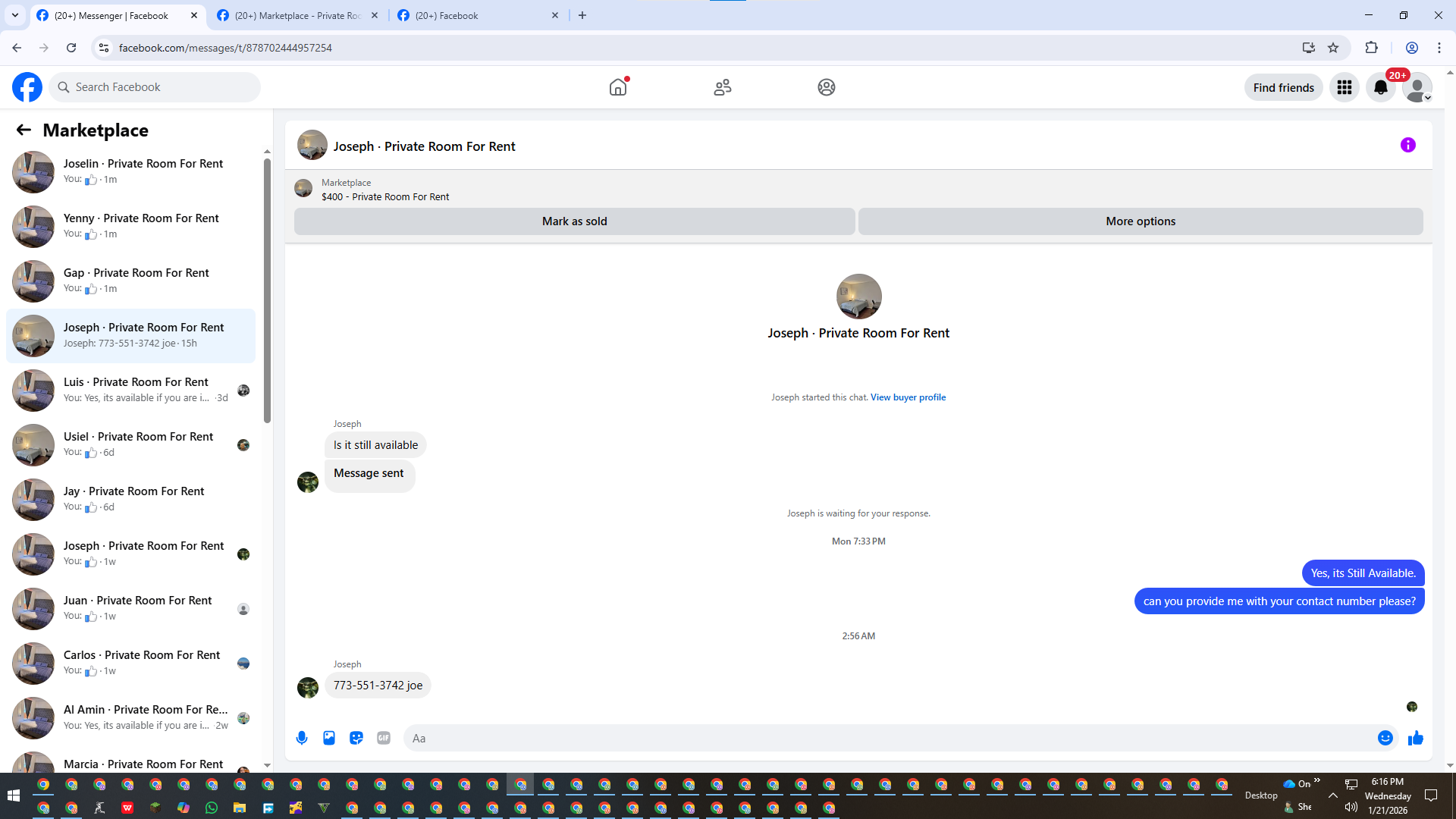Open Chrome tab search dropdown arrow
This screenshot has height=819, width=1456.
point(14,15)
